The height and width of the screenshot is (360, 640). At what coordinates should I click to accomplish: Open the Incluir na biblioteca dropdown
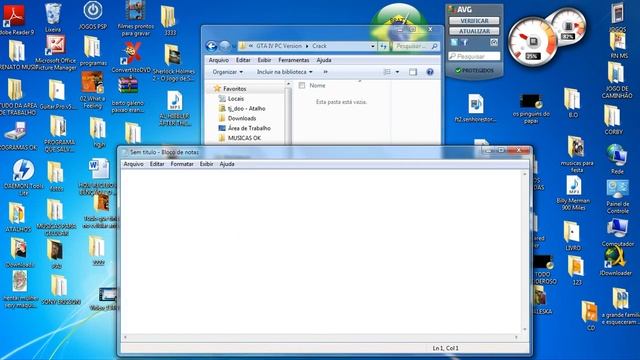284,72
